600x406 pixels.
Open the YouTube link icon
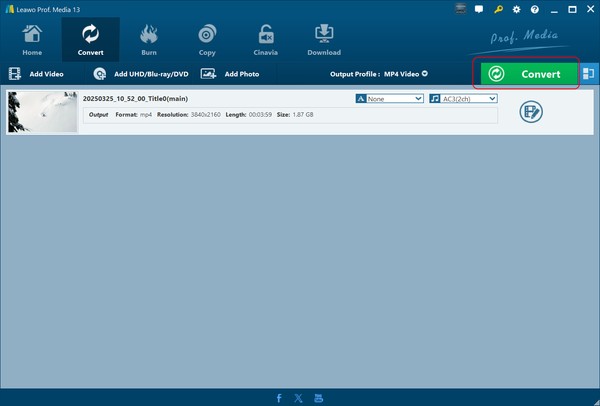click(x=318, y=398)
